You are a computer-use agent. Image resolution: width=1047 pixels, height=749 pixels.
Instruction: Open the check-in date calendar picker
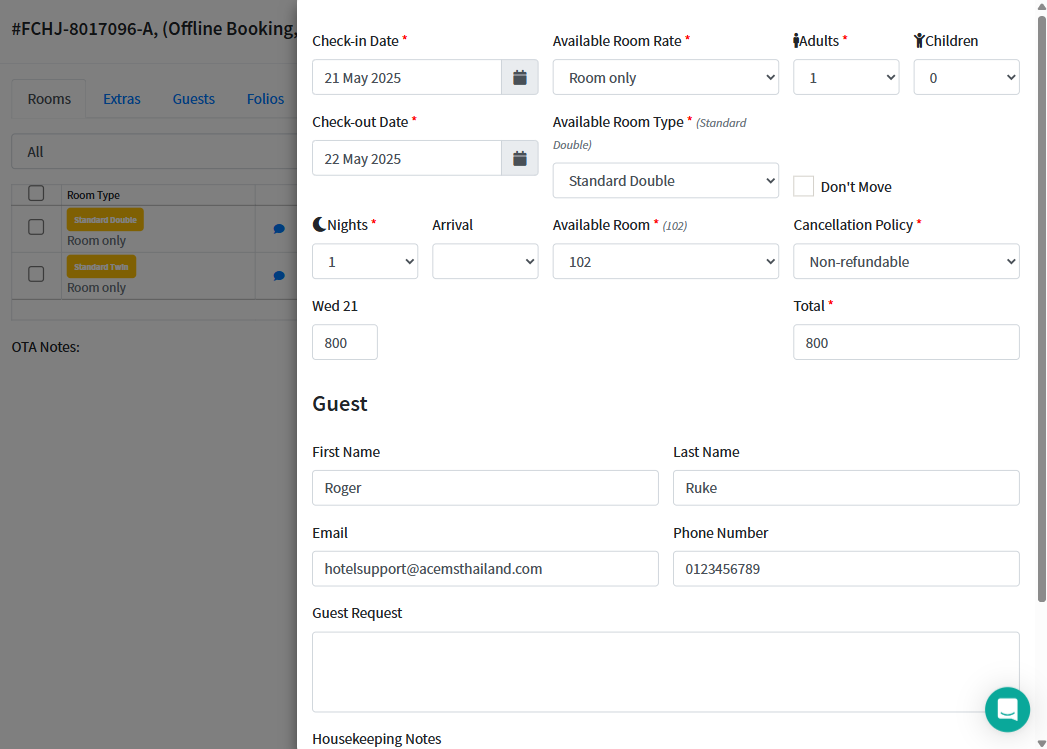[519, 78]
